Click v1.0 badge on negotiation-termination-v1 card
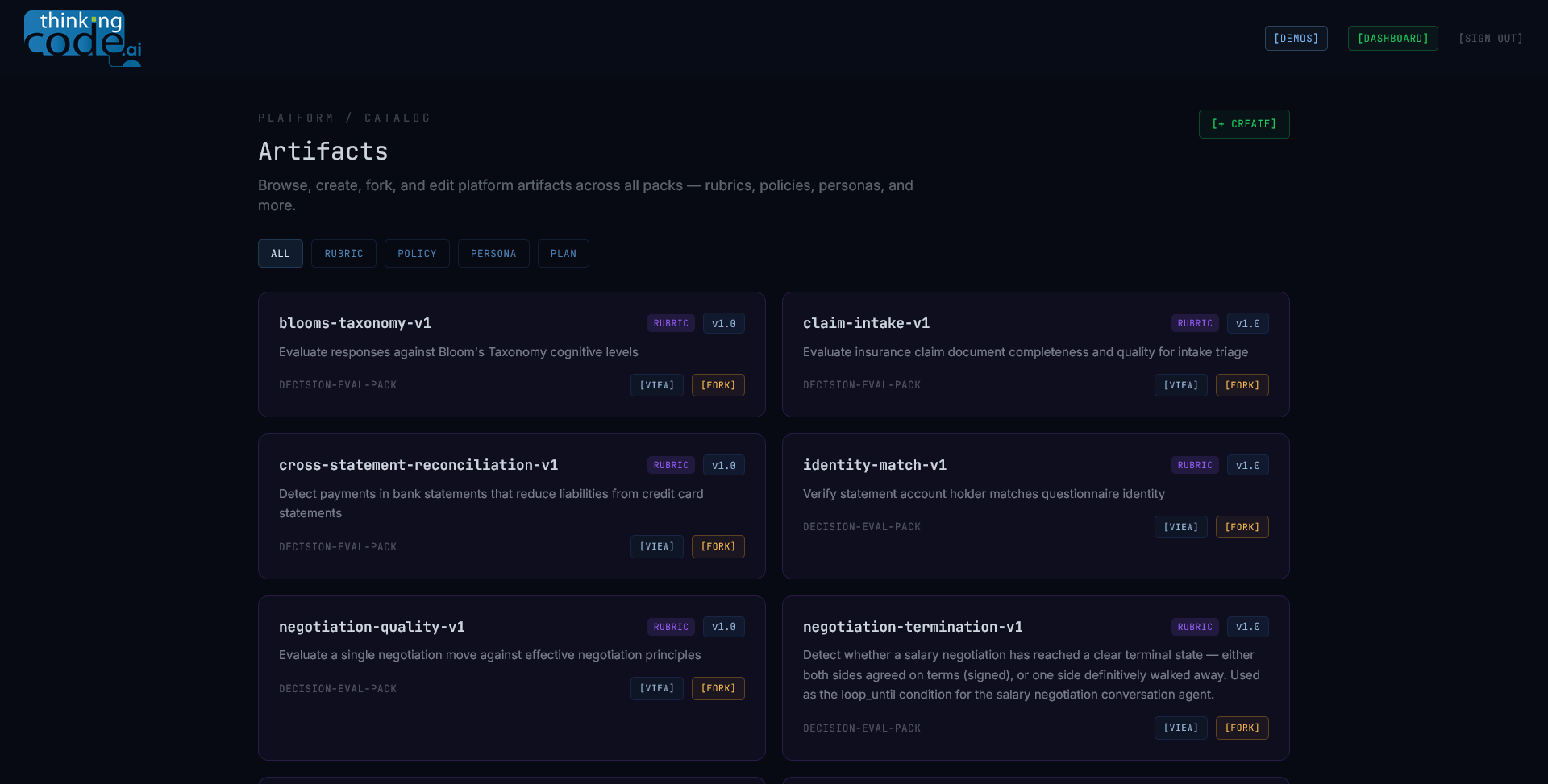 click(1248, 627)
